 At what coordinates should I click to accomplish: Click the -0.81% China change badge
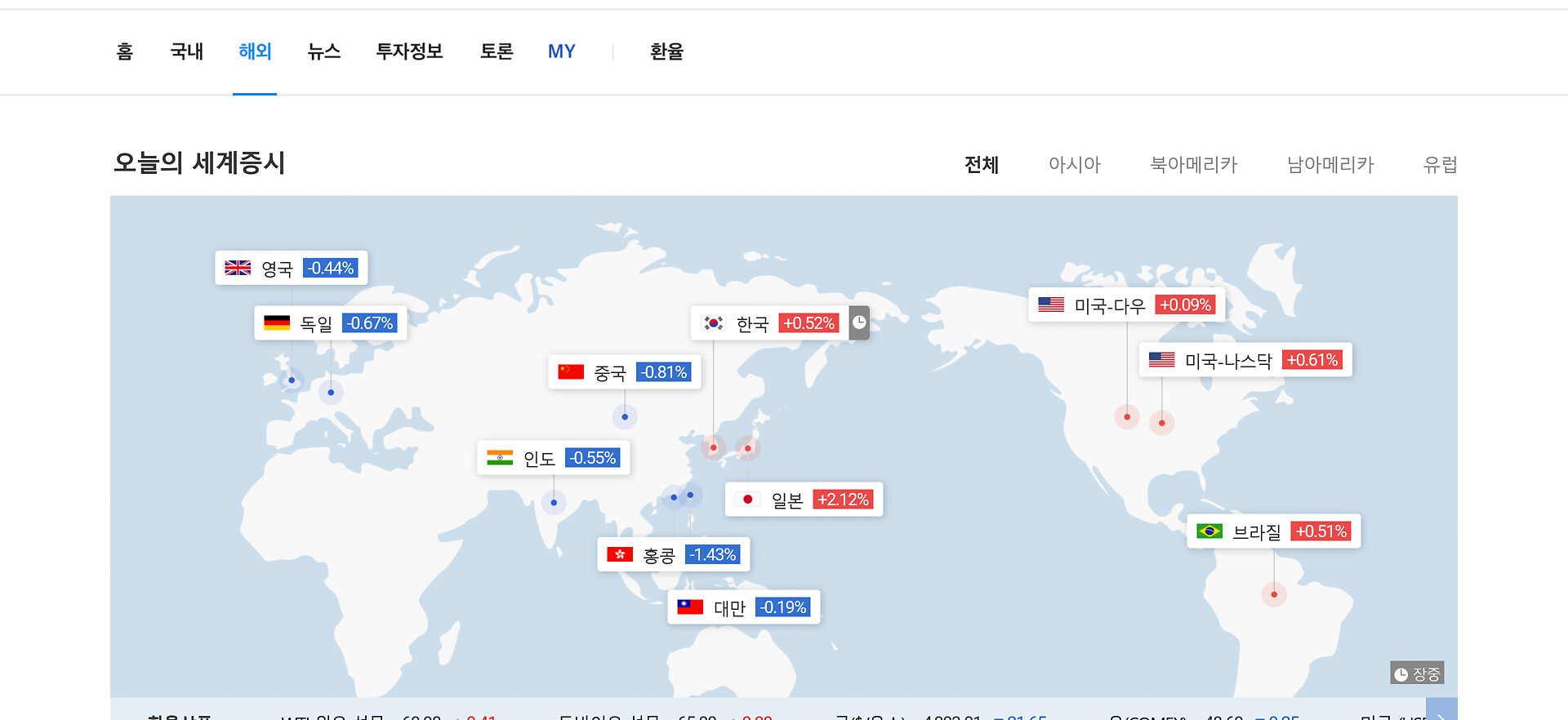click(664, 372)
